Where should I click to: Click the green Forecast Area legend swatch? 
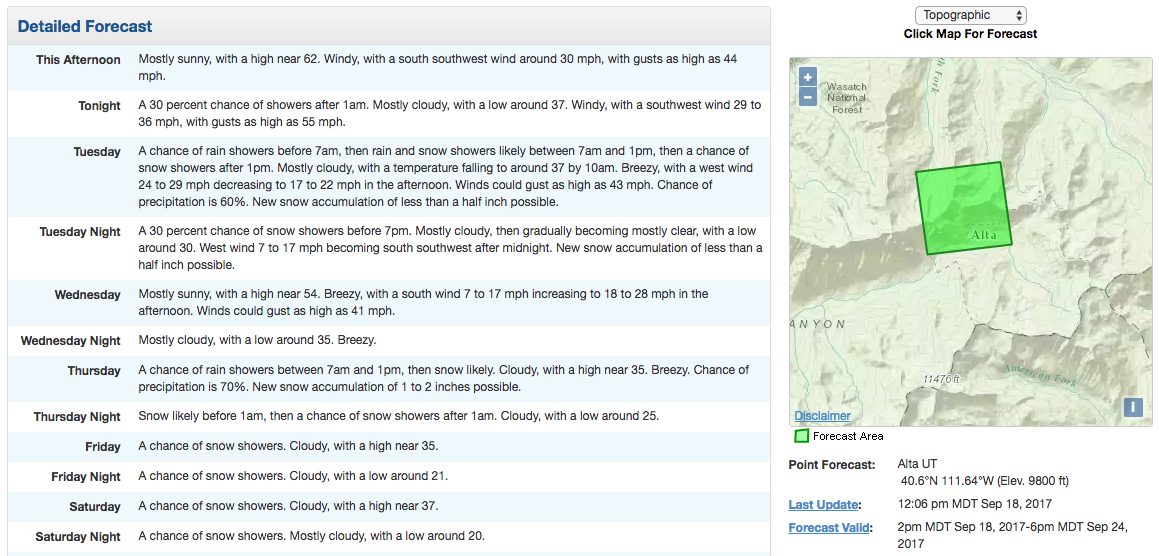801,436
